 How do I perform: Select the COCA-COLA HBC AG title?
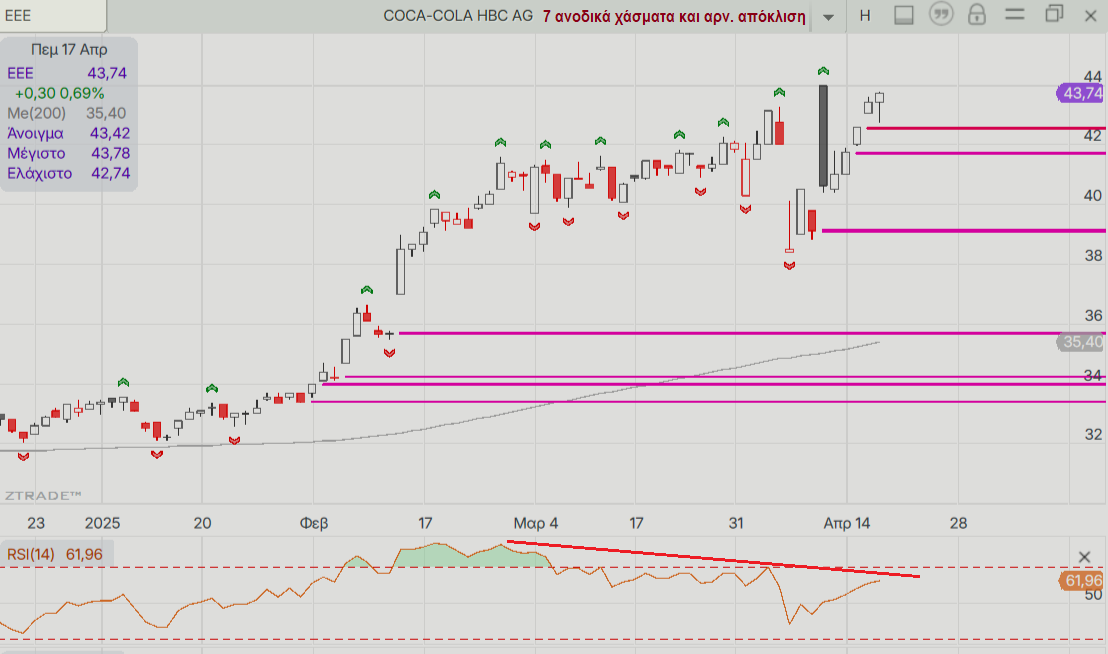458,16
